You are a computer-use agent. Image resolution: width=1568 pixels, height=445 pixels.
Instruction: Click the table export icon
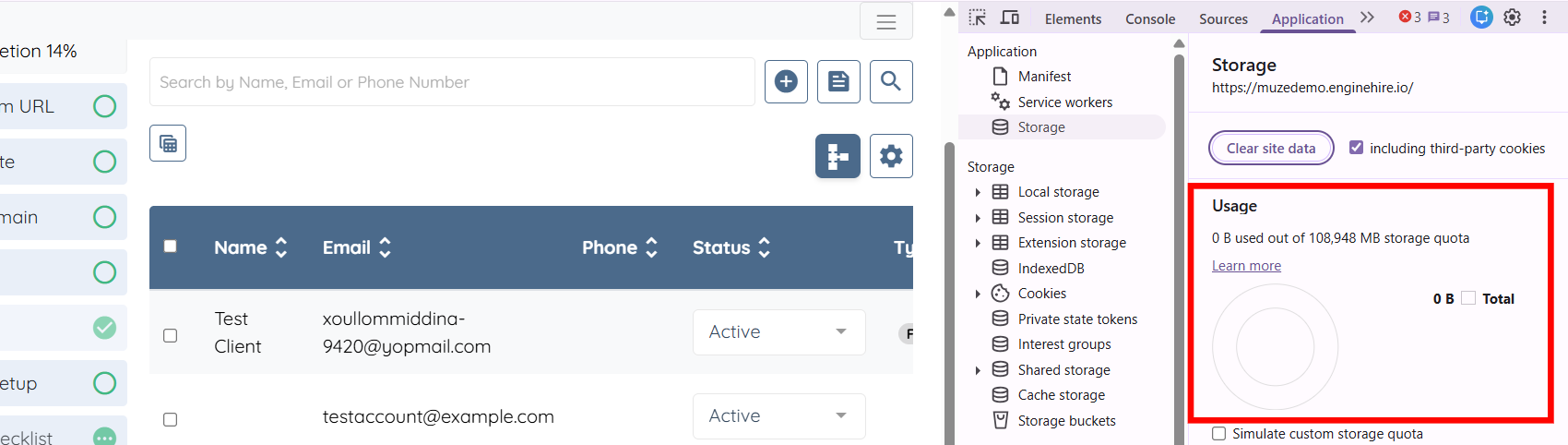click(168, 143)
